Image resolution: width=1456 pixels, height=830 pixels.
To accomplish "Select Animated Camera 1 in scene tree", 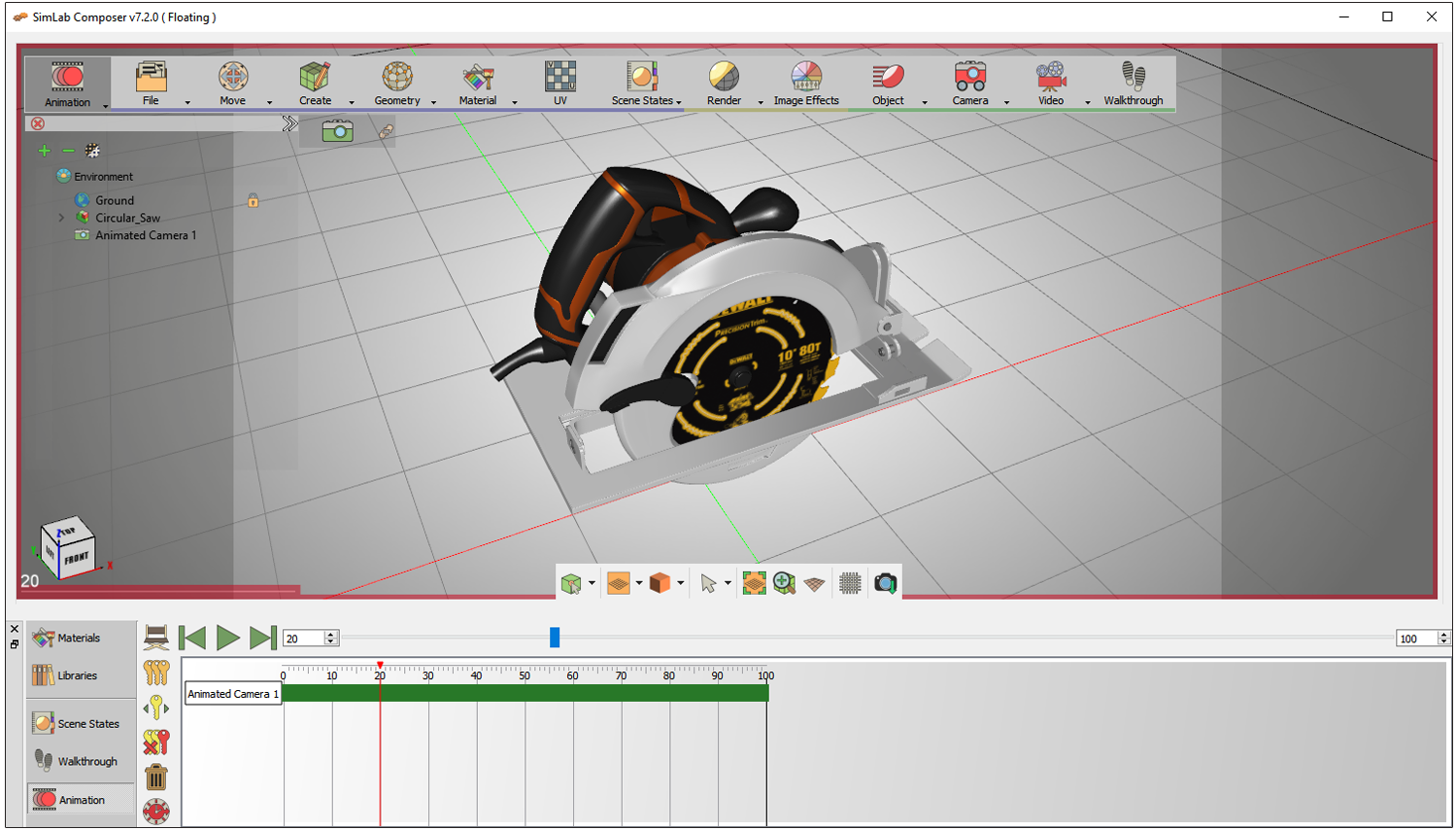I will (146, 235).
